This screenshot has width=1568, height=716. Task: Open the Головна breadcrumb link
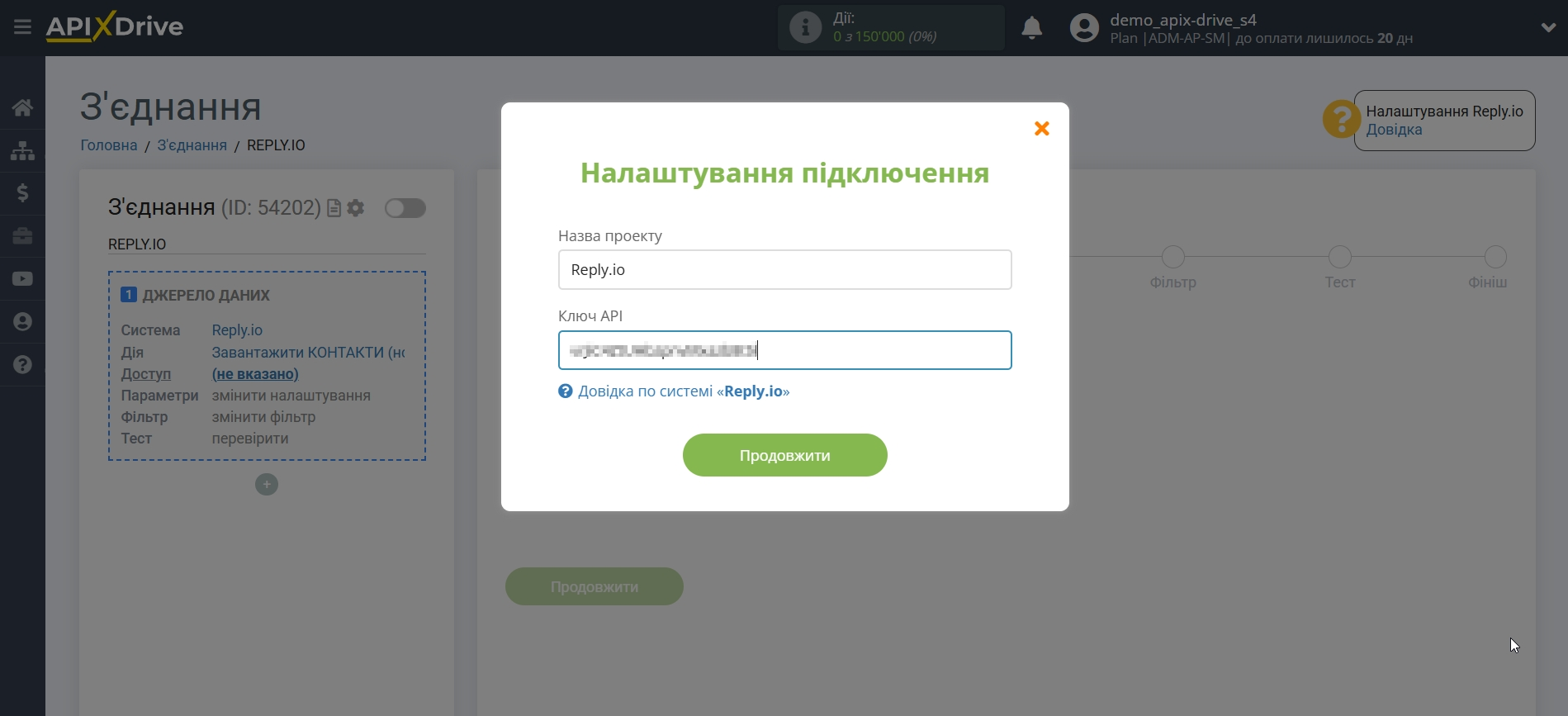[108, 145]
